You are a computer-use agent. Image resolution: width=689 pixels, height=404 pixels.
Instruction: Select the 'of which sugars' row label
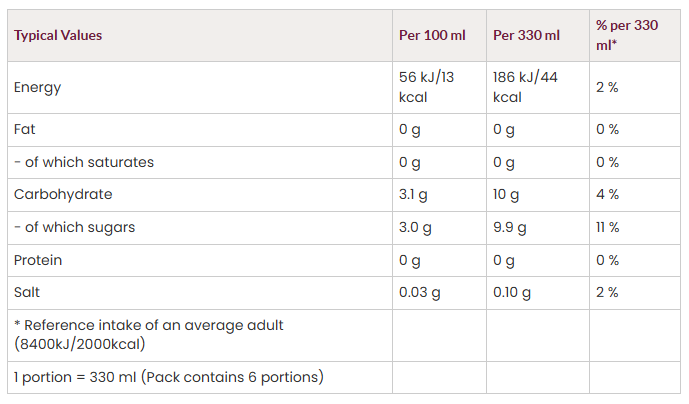point(74,227)
